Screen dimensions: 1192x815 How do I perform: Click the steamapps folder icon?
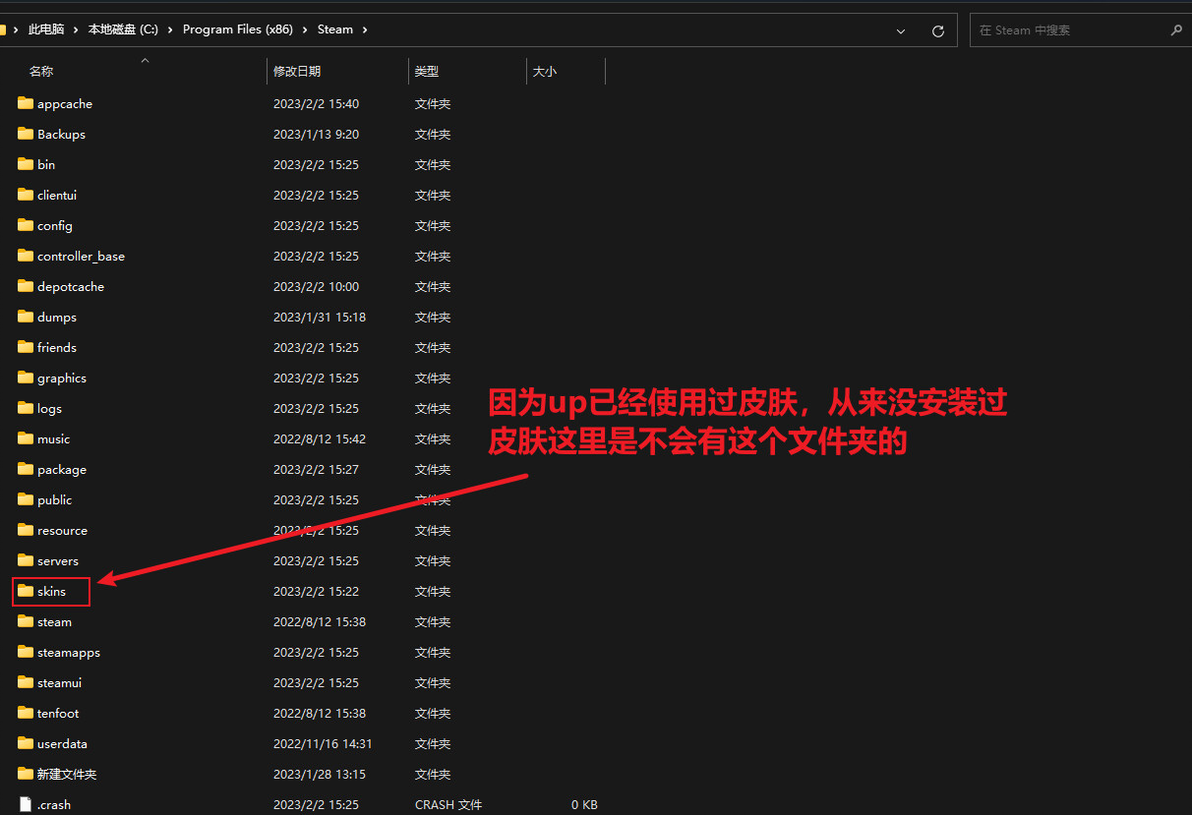point(25,652)
